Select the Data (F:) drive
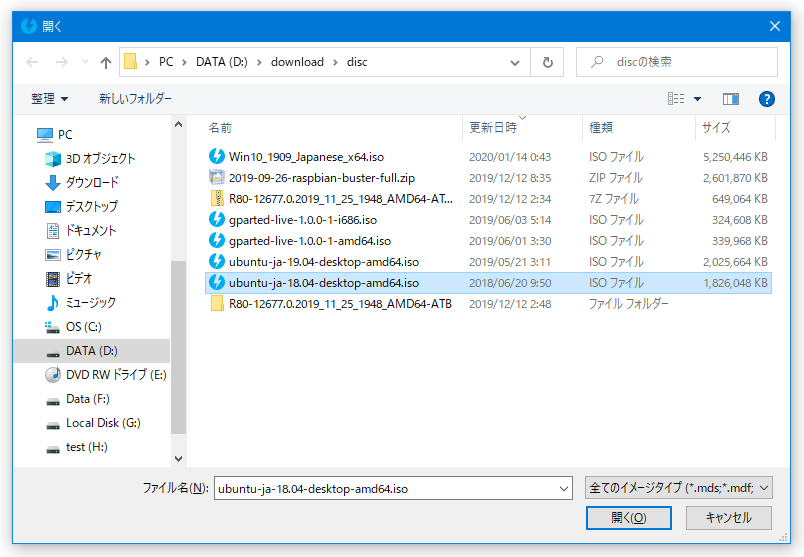 77,399
